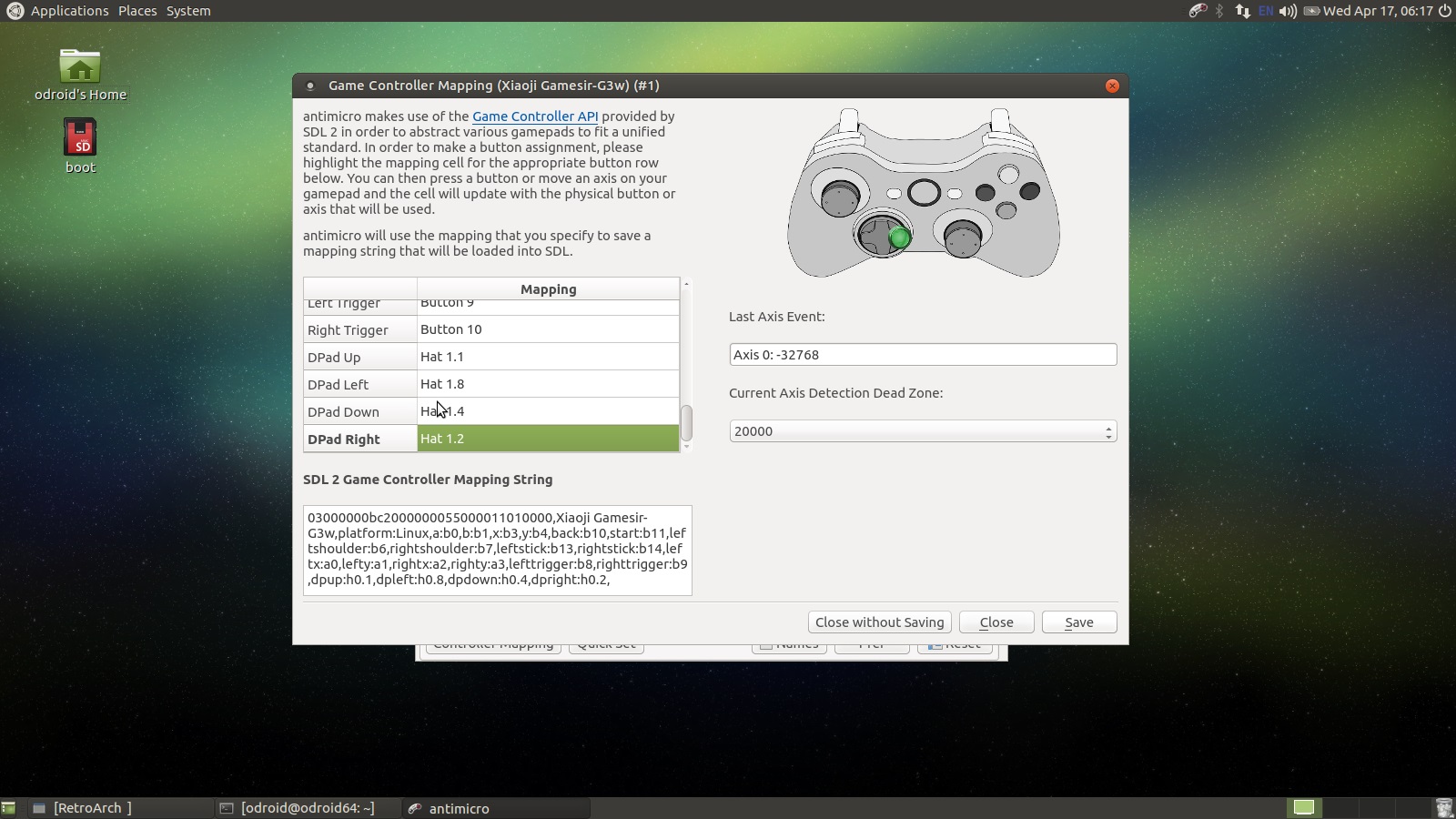Open the System menu

point(188,11)
